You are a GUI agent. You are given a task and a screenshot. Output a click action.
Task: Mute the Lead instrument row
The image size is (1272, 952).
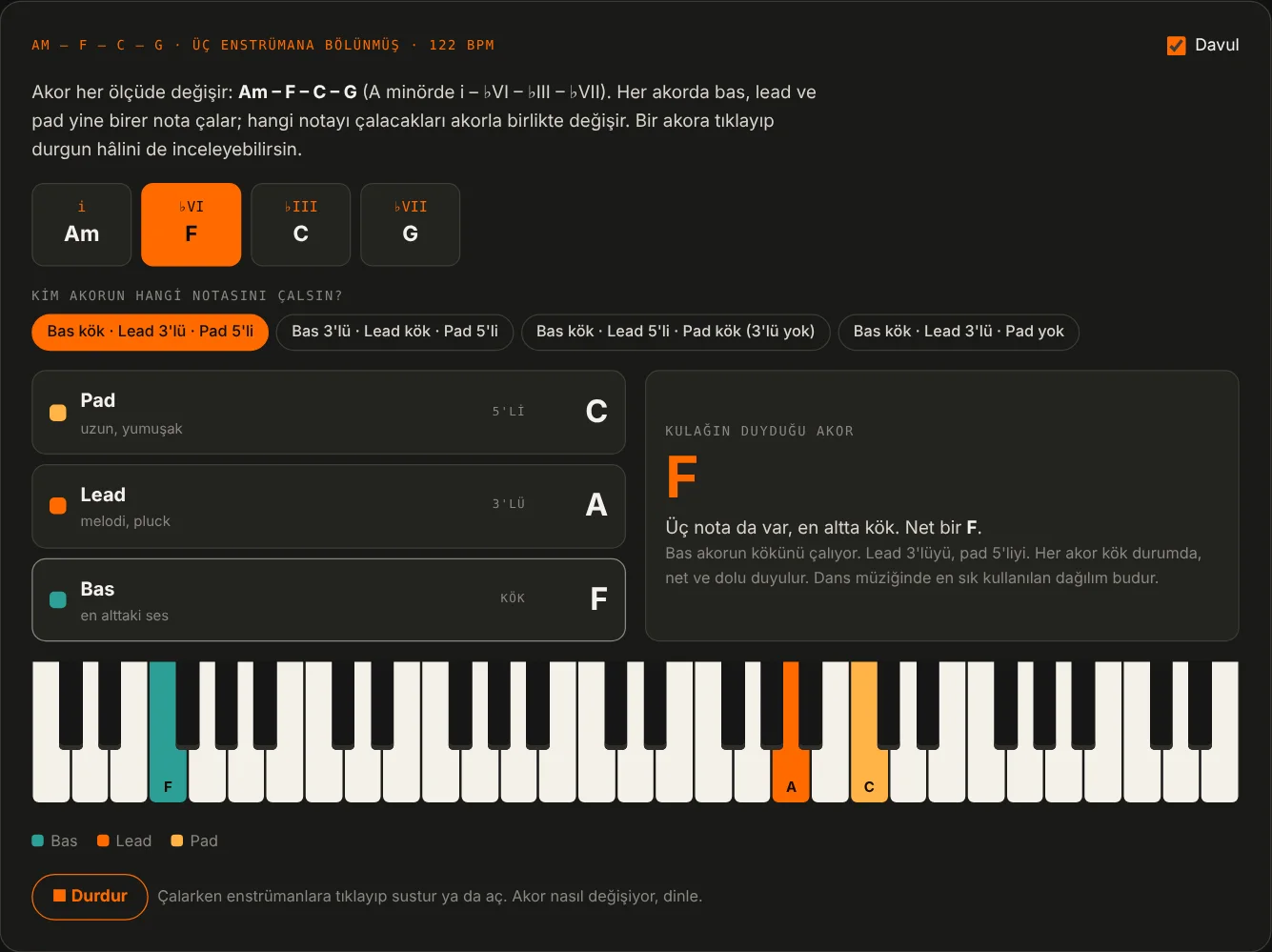coord(329,506)
